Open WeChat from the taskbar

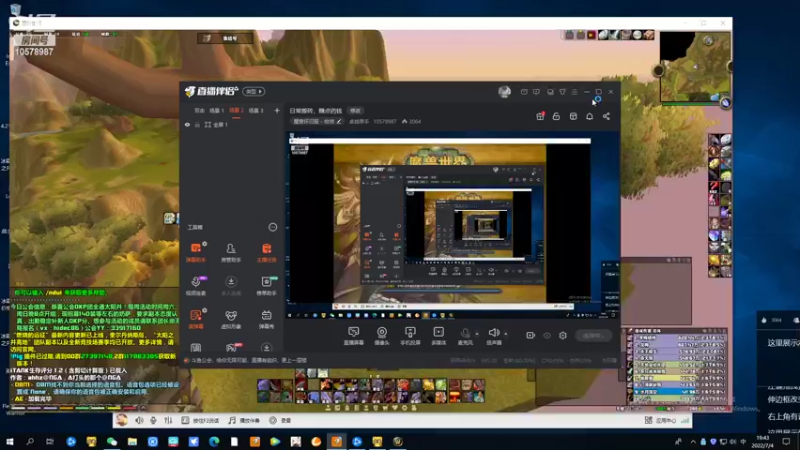point(112,441)
